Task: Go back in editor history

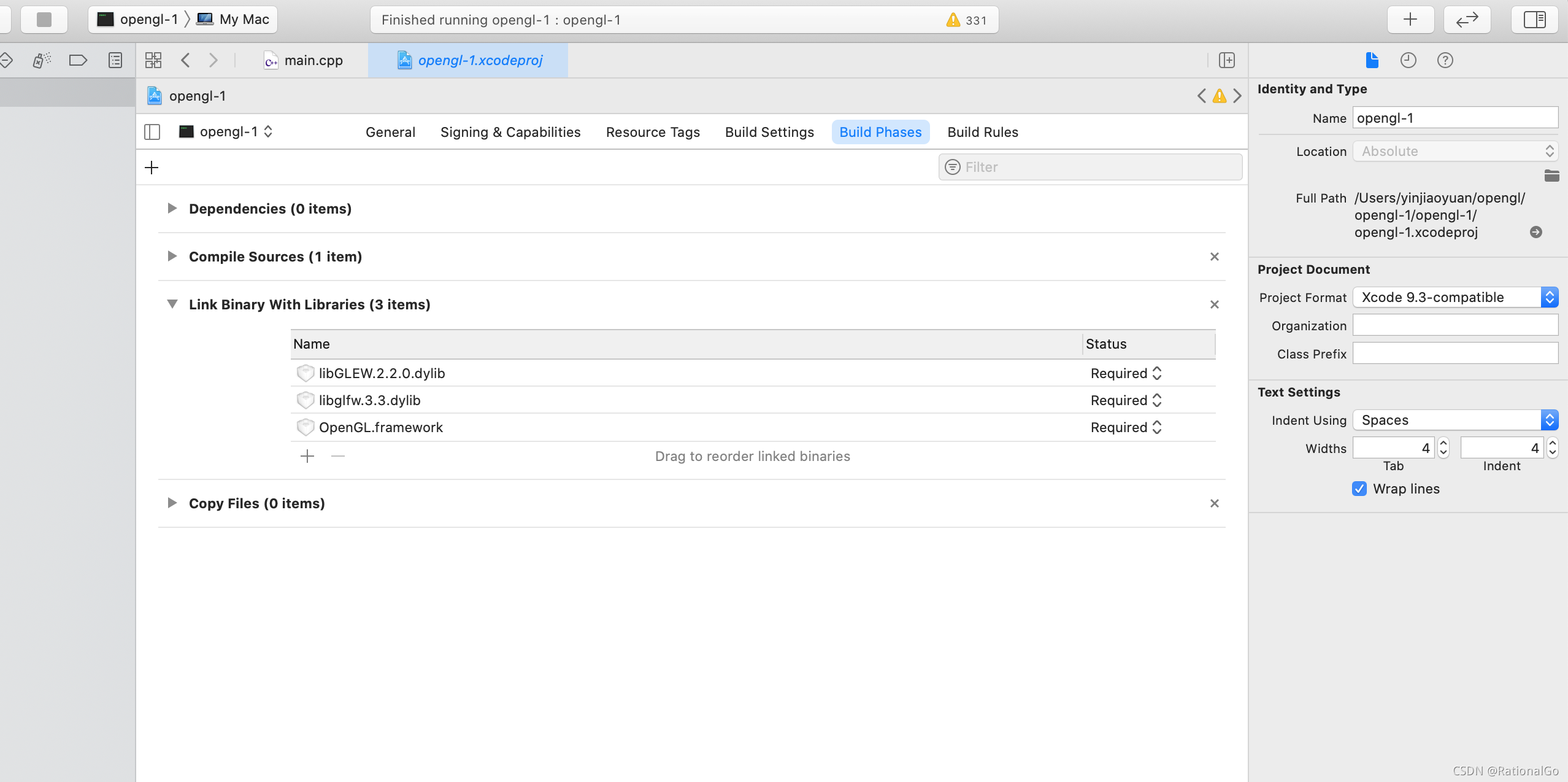Action: [x=185, y=60]
